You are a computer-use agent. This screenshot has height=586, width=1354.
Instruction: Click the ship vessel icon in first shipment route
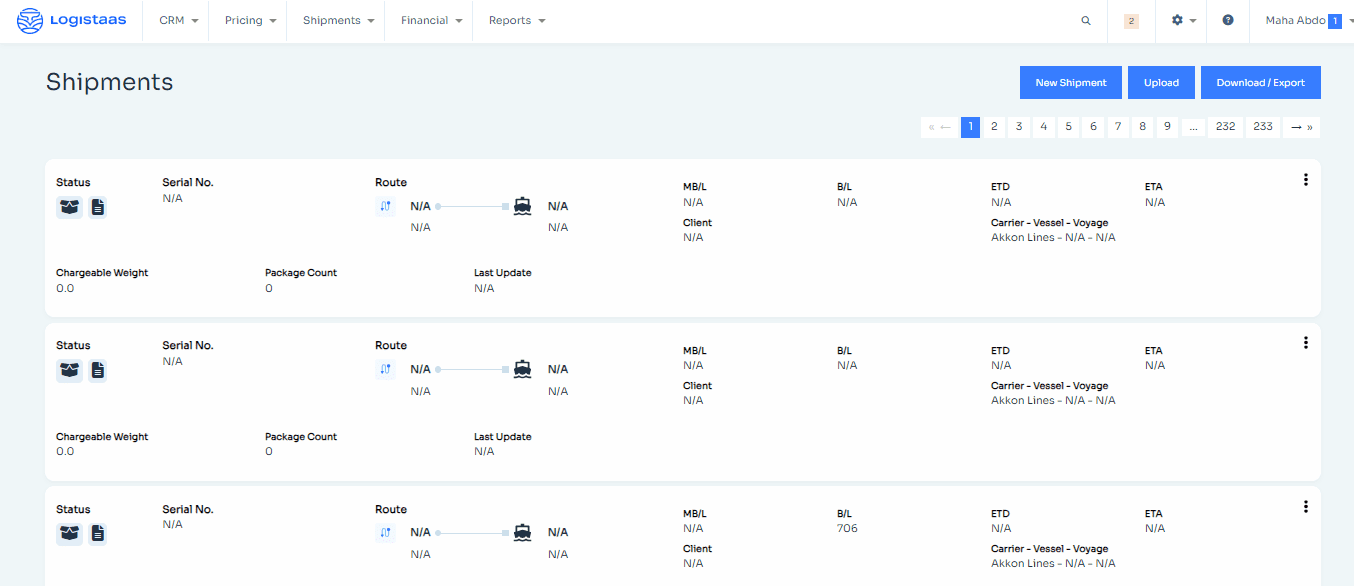[522, 206]
